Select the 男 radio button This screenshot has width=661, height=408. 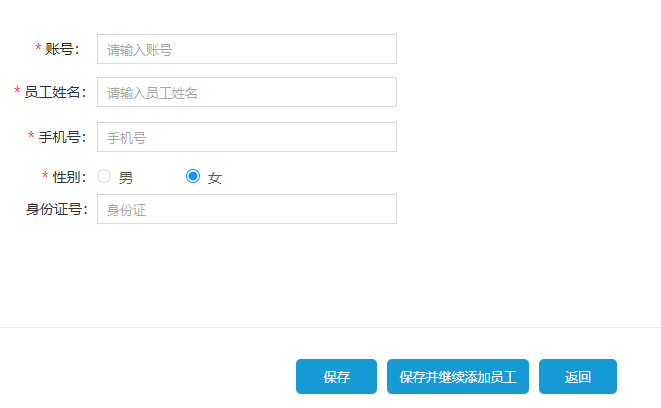click(104, 177)
